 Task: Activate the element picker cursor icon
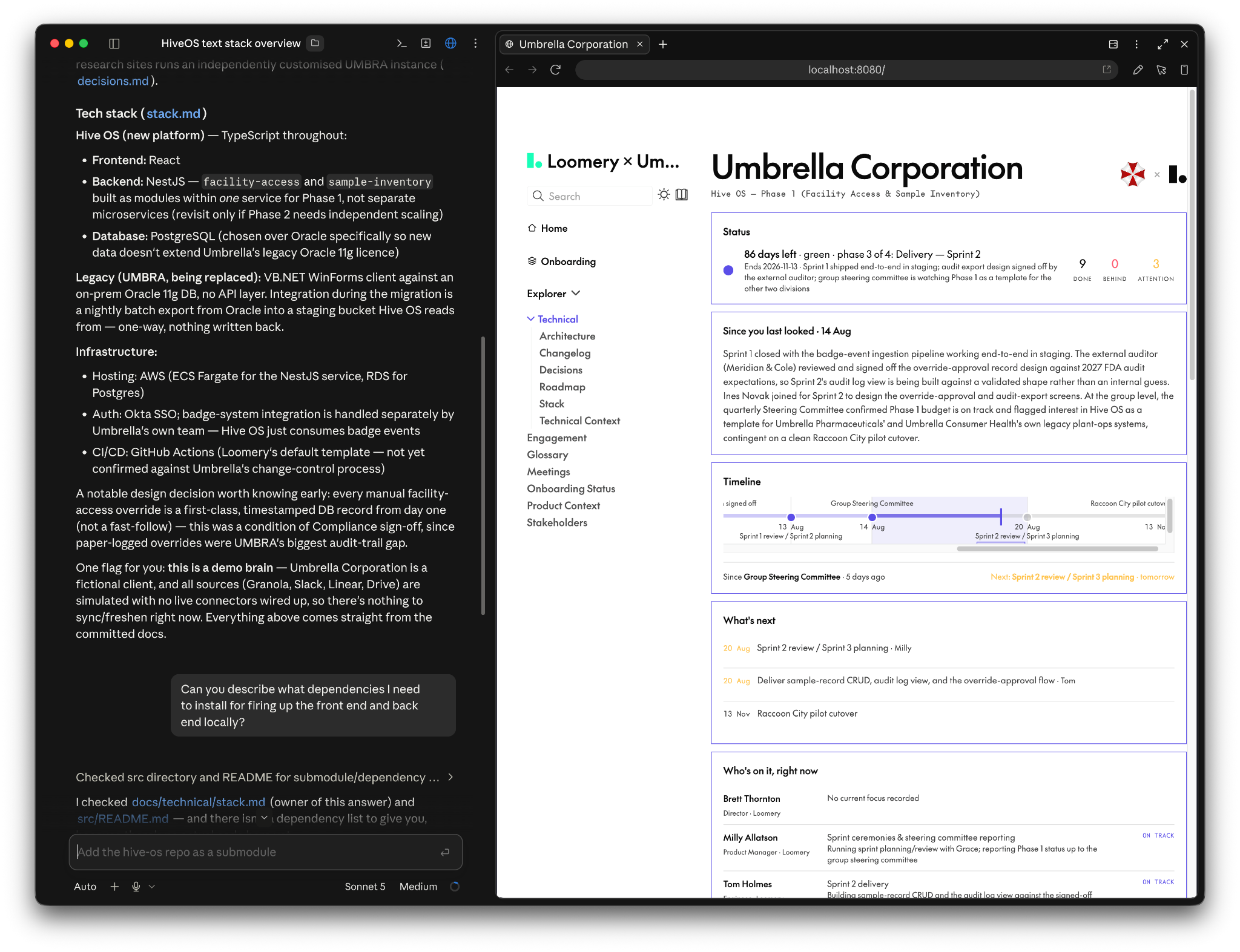click(1161, 70)
